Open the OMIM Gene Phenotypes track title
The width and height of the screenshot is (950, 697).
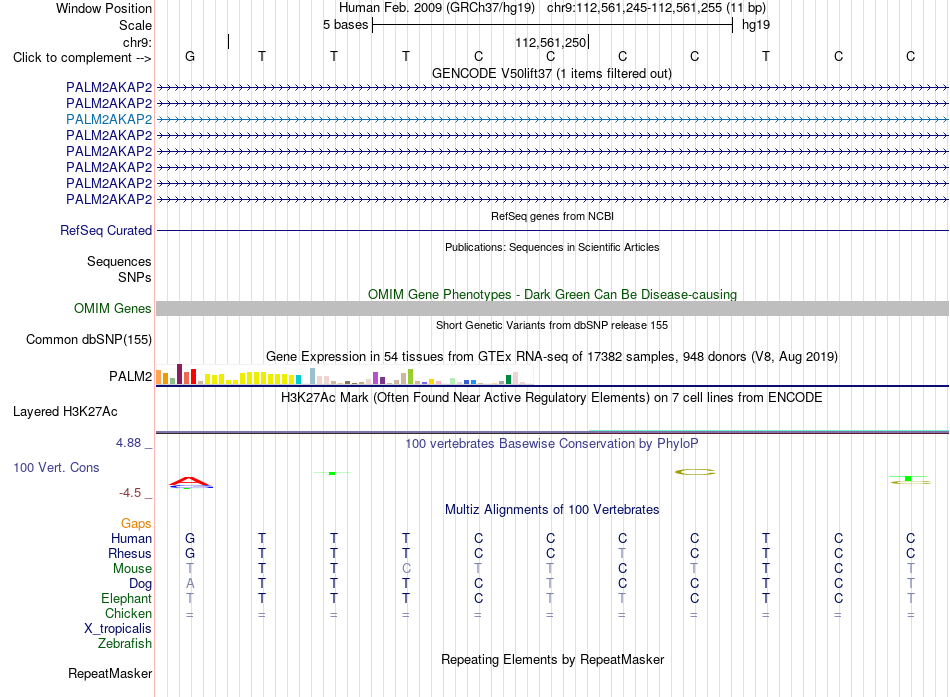coord(552,295)
